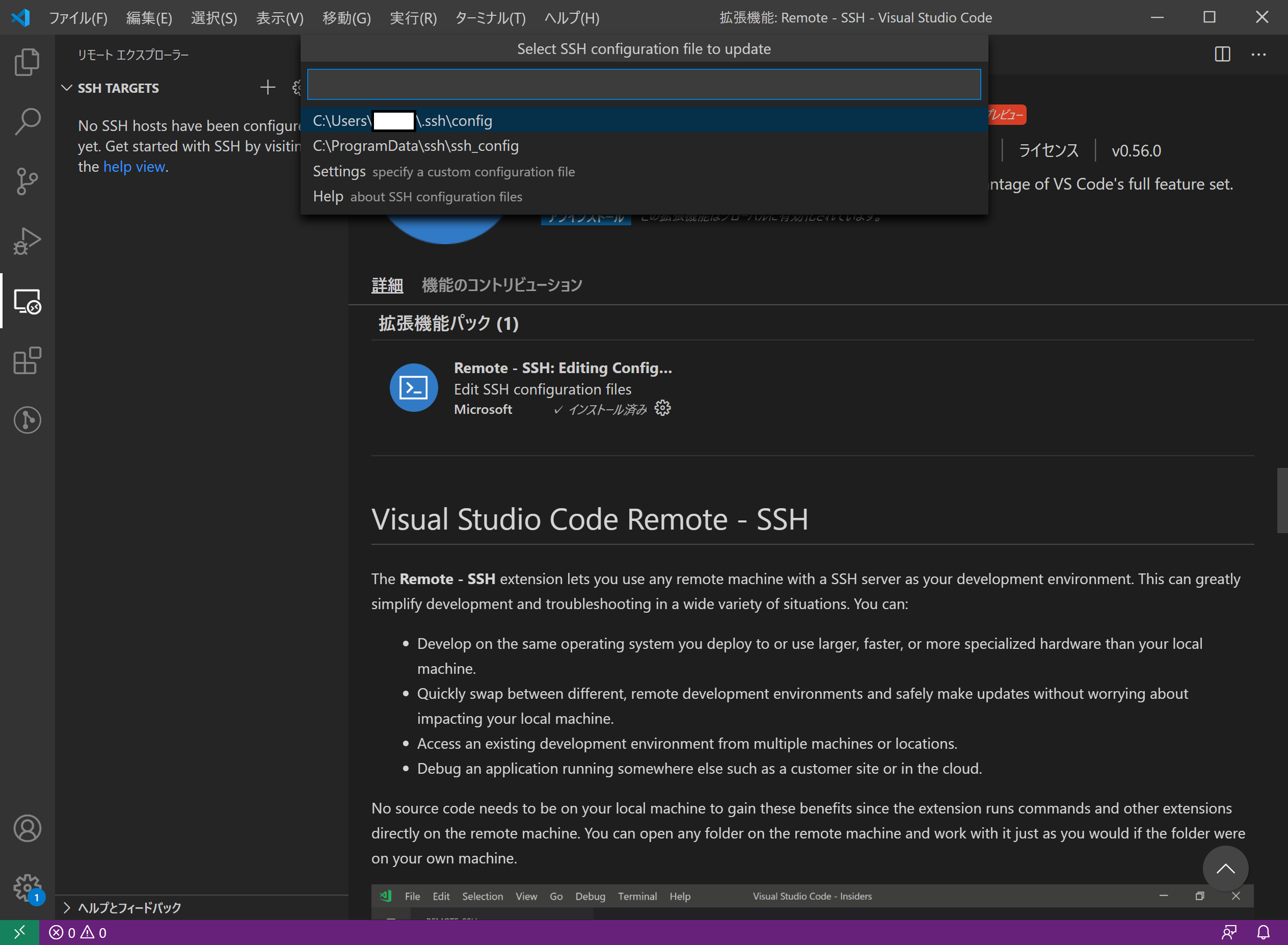Click the embedded VS Code Insiders screenshot

coord(812,902)
